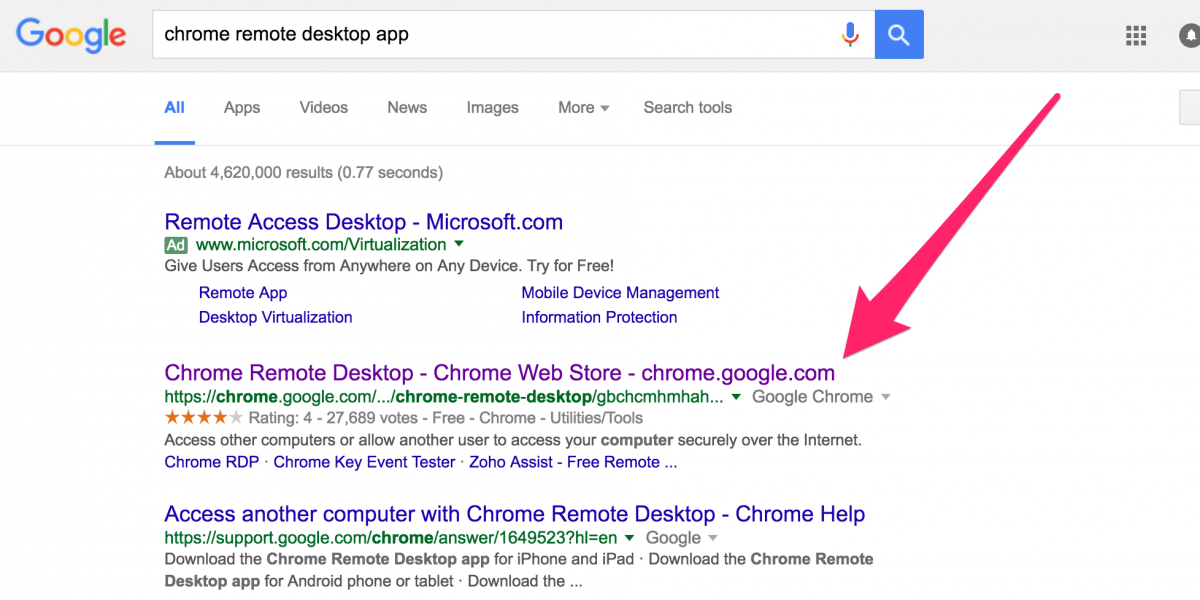Screen dimensions: 1200x600
Task: Switch to the News tab
Action: tap(407, 108)
